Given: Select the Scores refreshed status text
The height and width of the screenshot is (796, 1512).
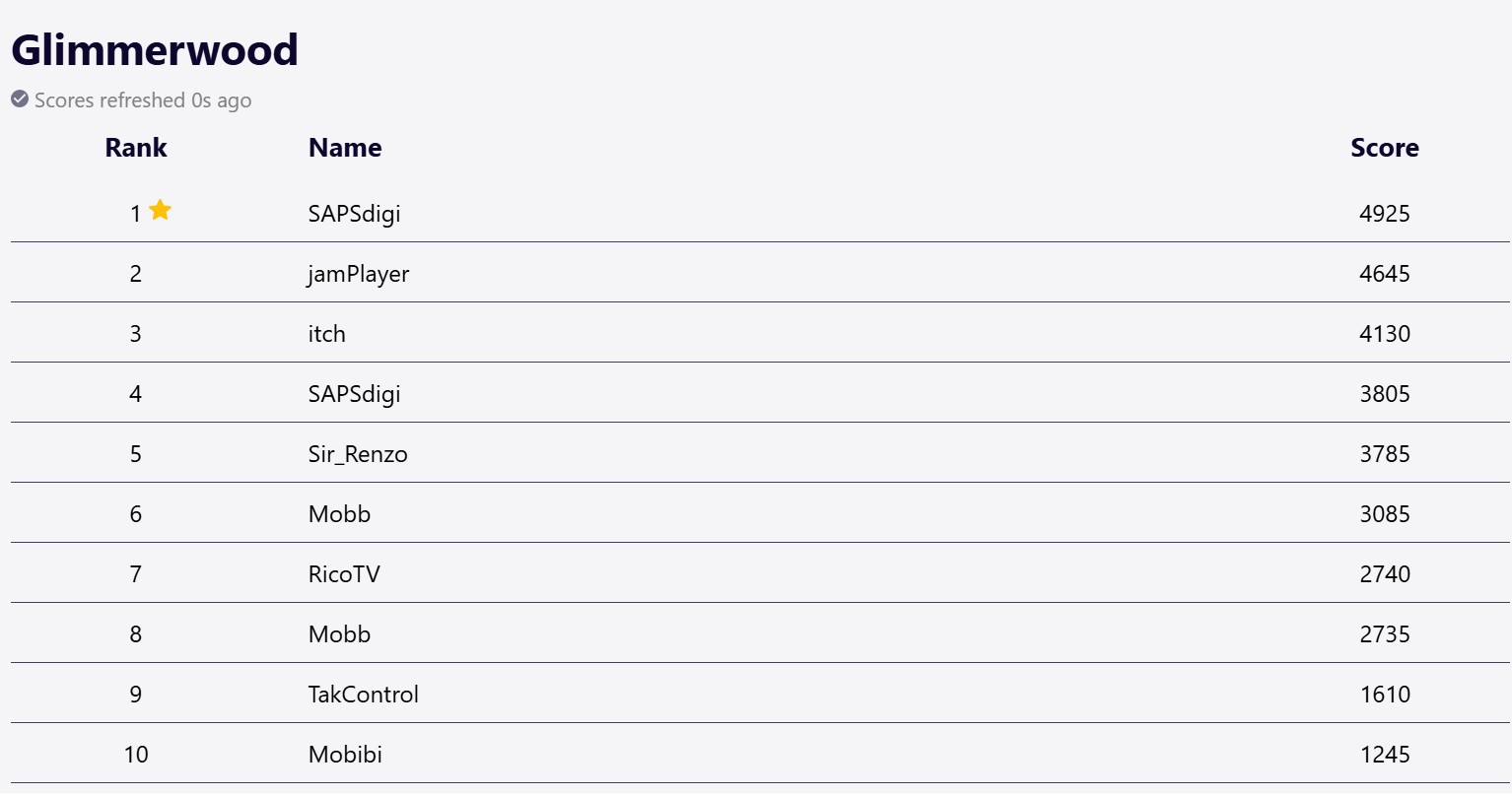Looking at the screenshot, I should 143,100.
